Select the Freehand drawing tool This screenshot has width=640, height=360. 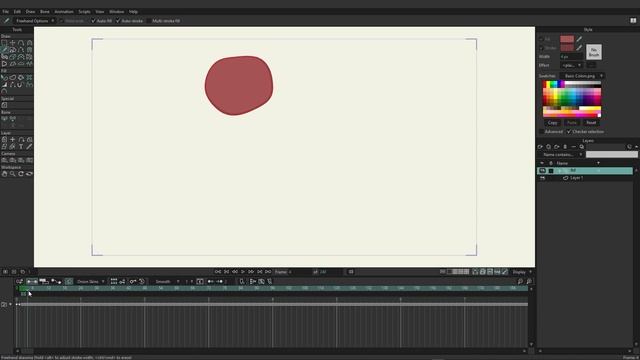pos(4,49)
